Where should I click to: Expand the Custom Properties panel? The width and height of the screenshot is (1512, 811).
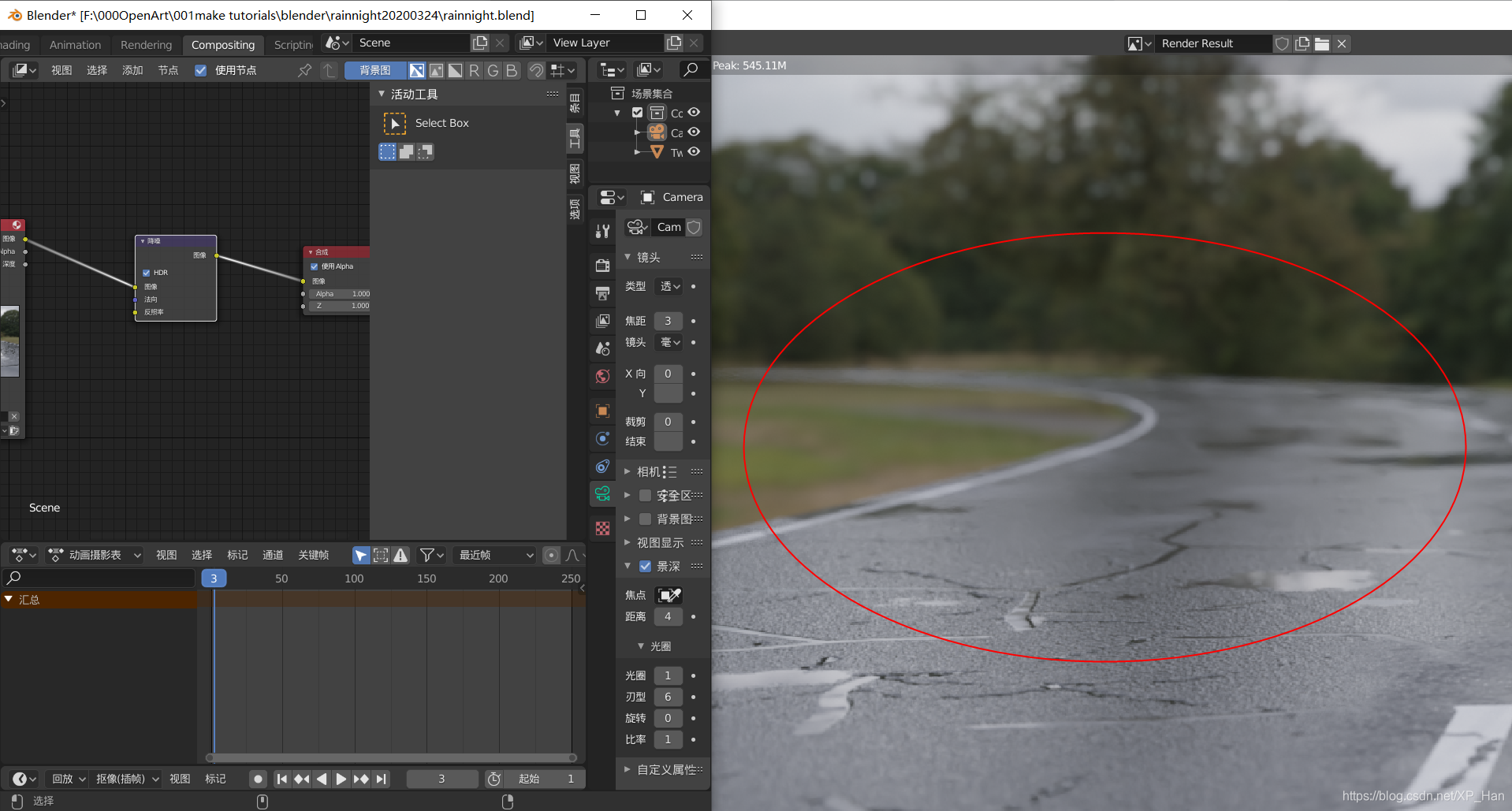coord(628,769)
